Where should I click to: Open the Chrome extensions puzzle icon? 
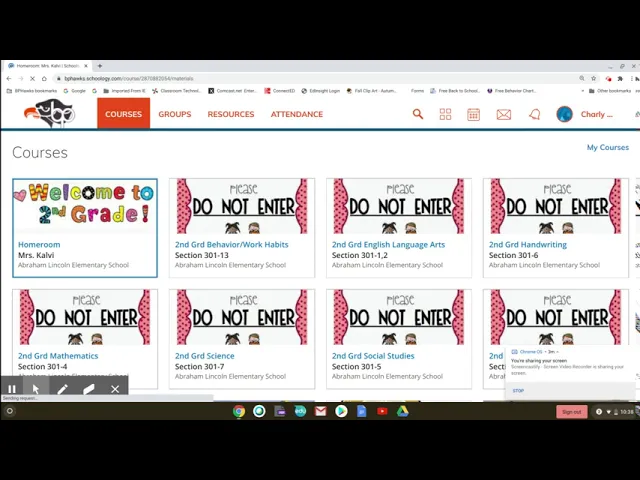pyautogui.click(x=620, y=78)
